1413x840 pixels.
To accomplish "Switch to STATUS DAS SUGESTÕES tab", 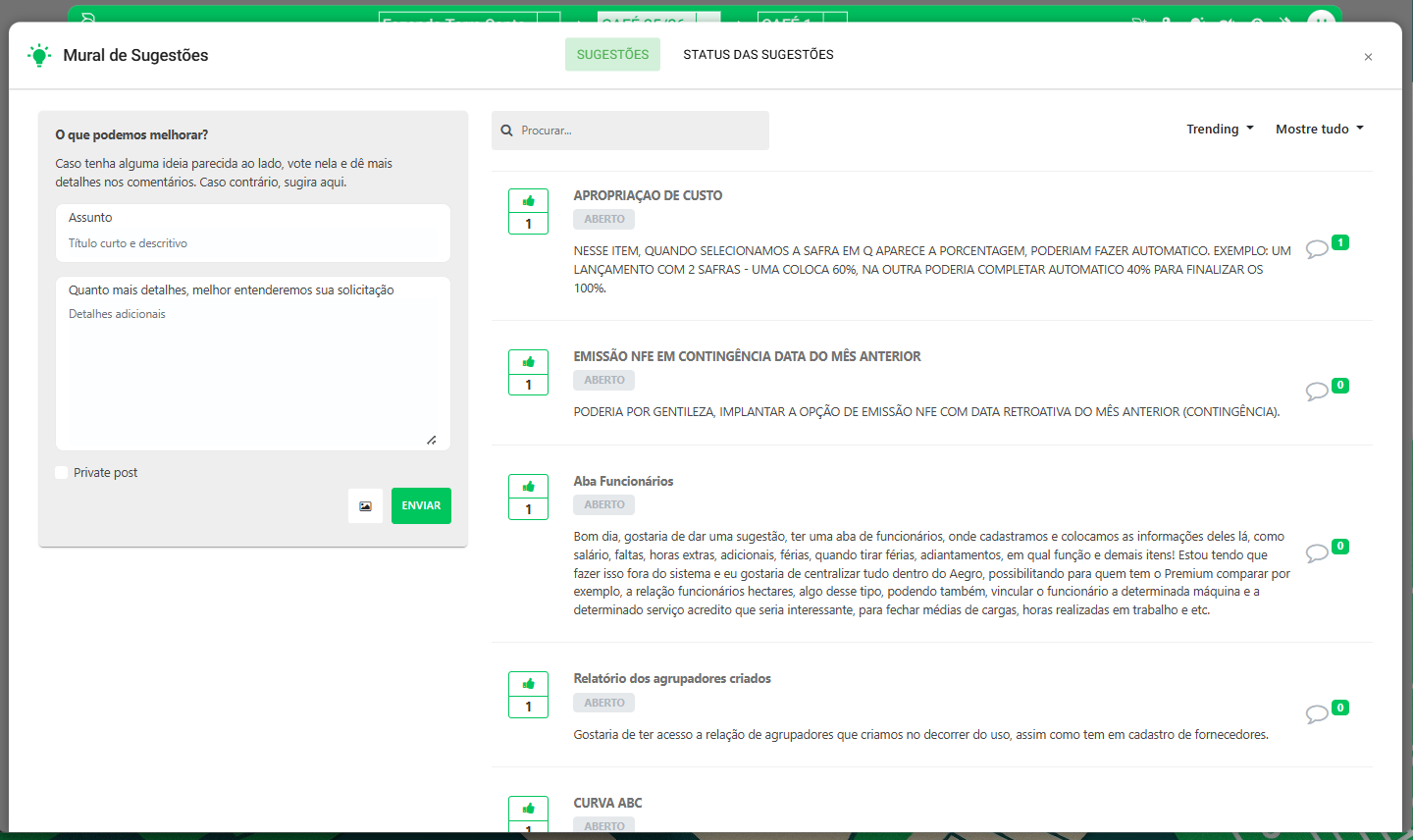I will (758, 55).
